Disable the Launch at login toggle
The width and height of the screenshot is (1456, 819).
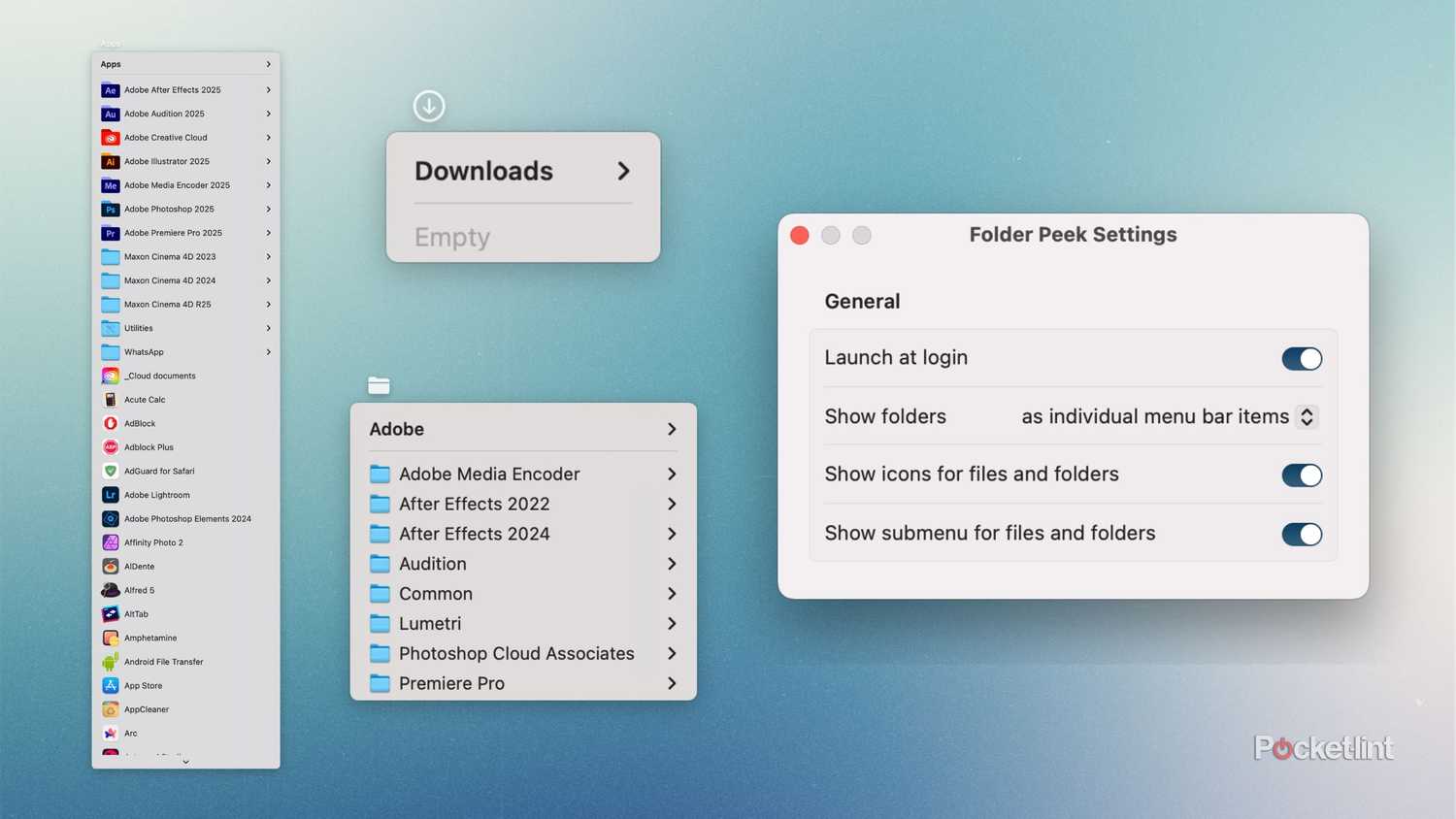tap(1301, 359)
